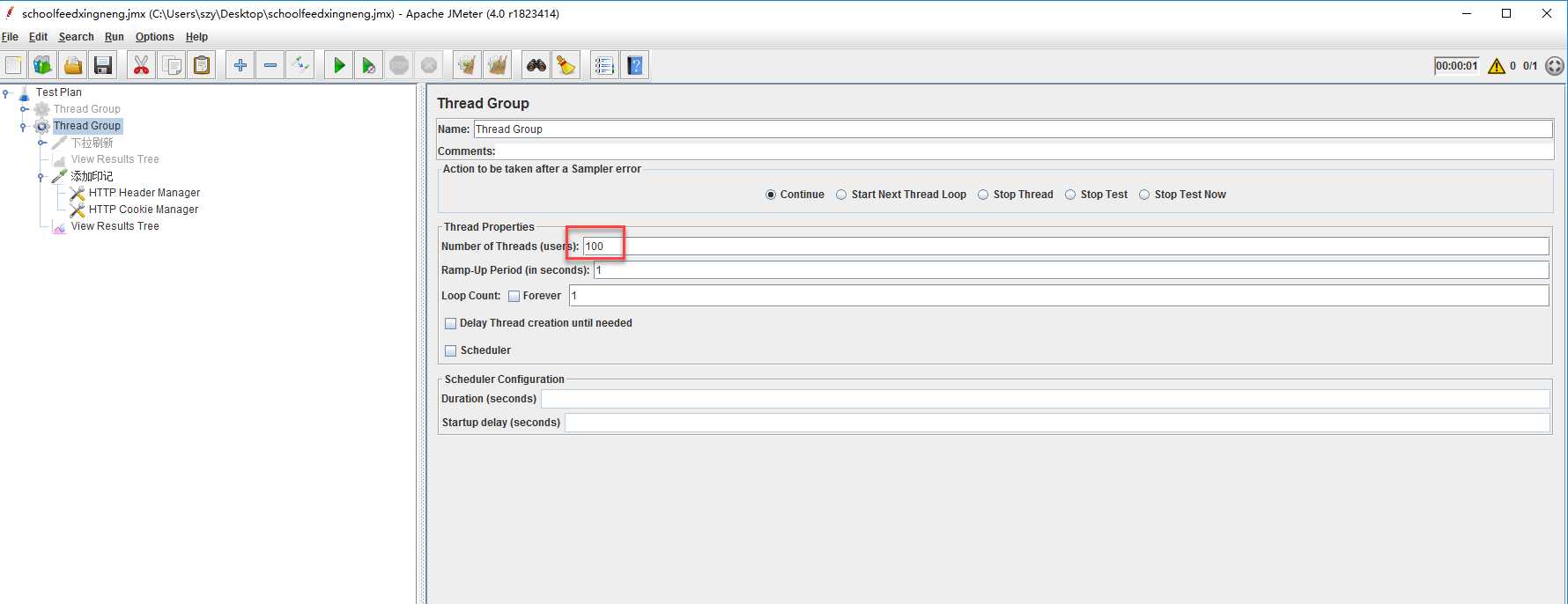1568x604 pixels.
Task: Collapse the selected Thread Group node
Action: [24, 126]
